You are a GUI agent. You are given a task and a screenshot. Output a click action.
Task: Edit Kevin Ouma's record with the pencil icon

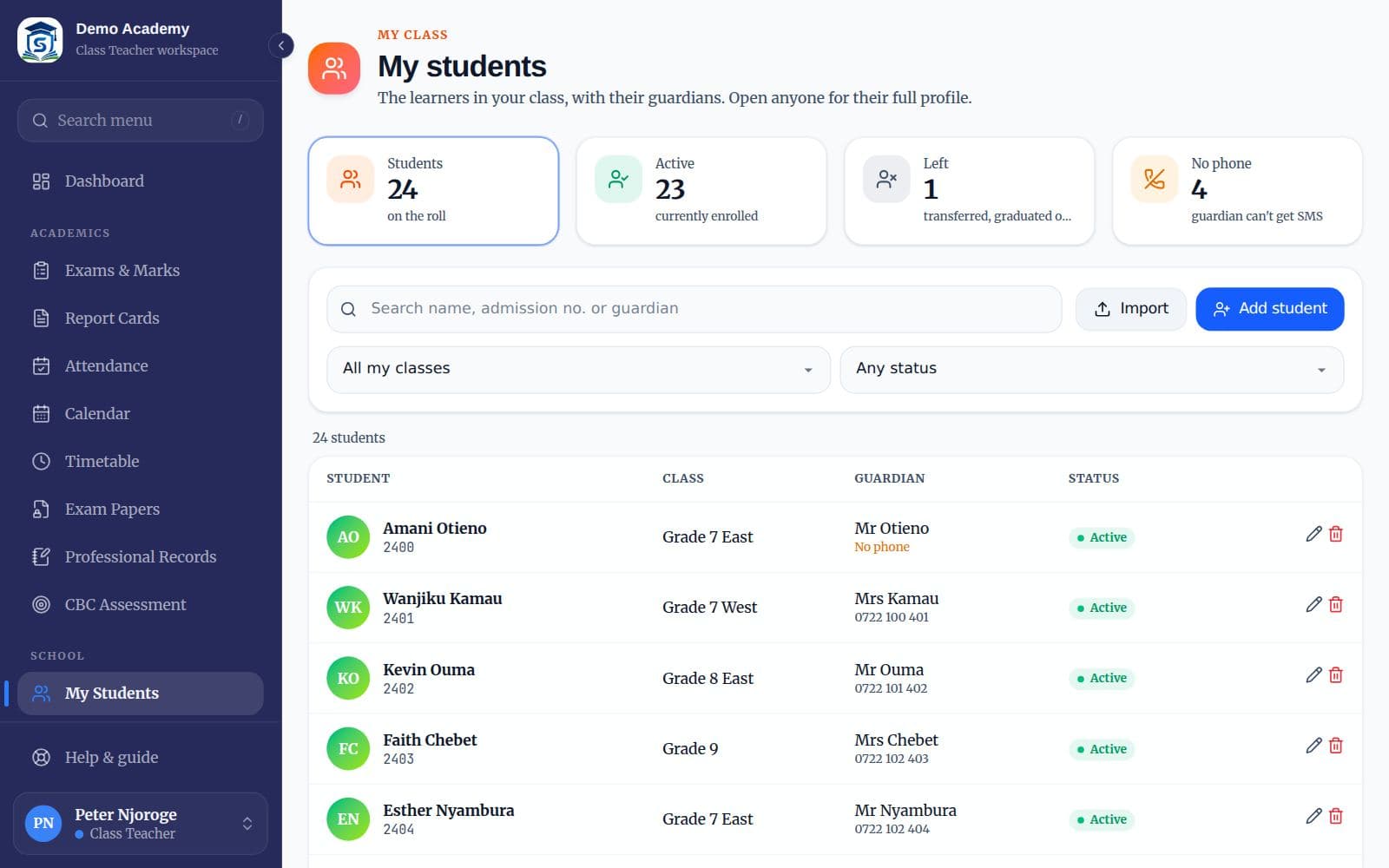coord(1313,674)
